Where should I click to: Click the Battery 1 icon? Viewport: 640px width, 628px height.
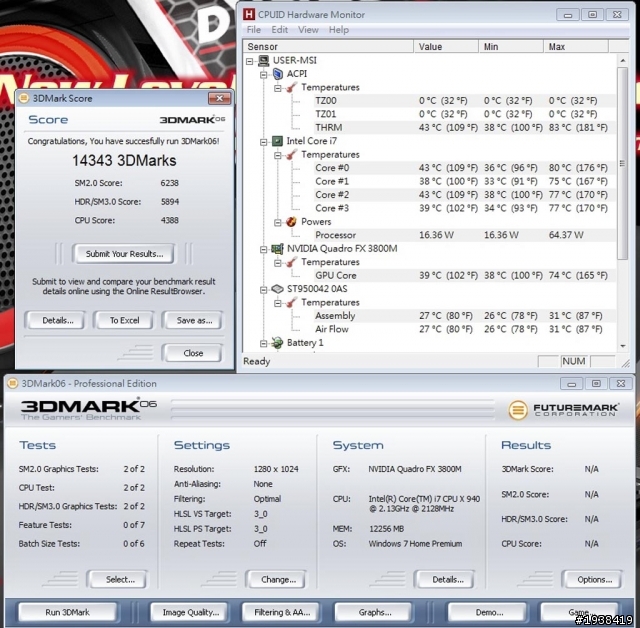[278, 343]
